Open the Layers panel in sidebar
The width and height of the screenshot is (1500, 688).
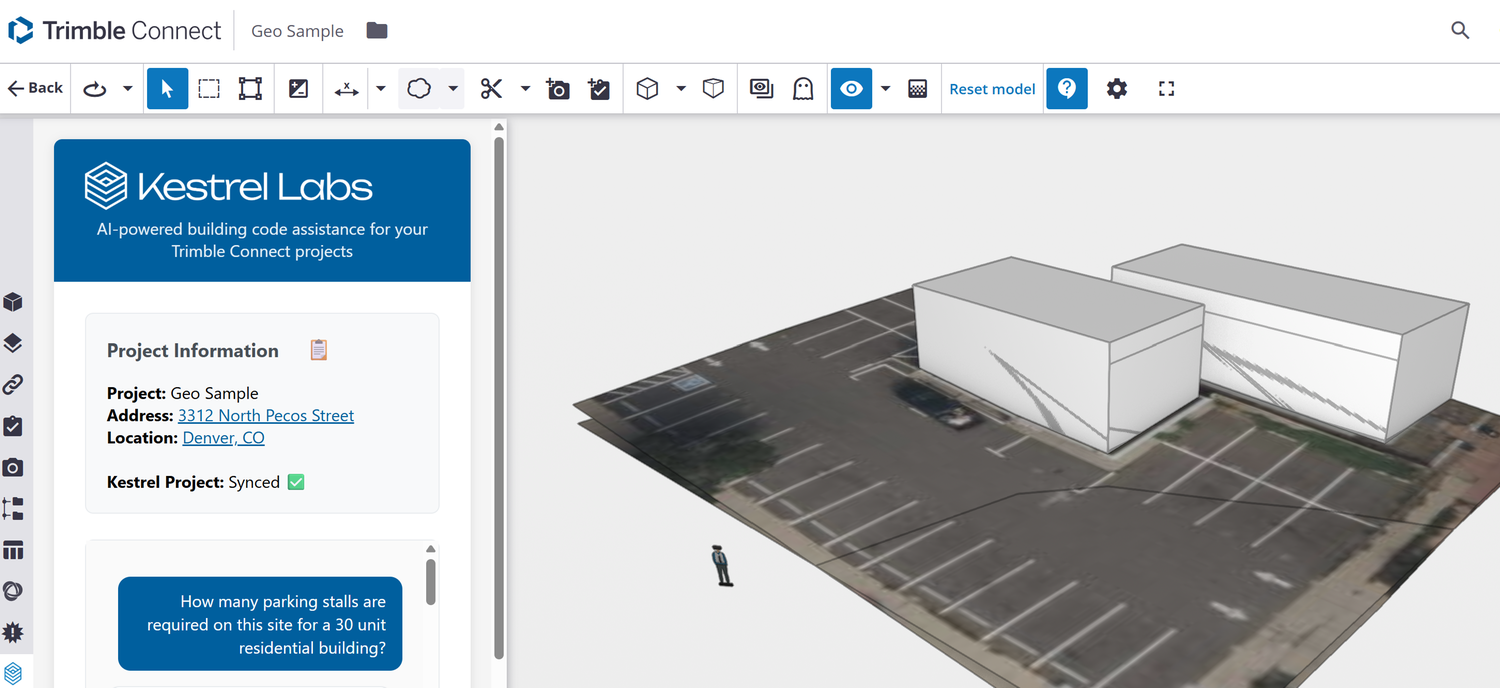coord(13,343)
